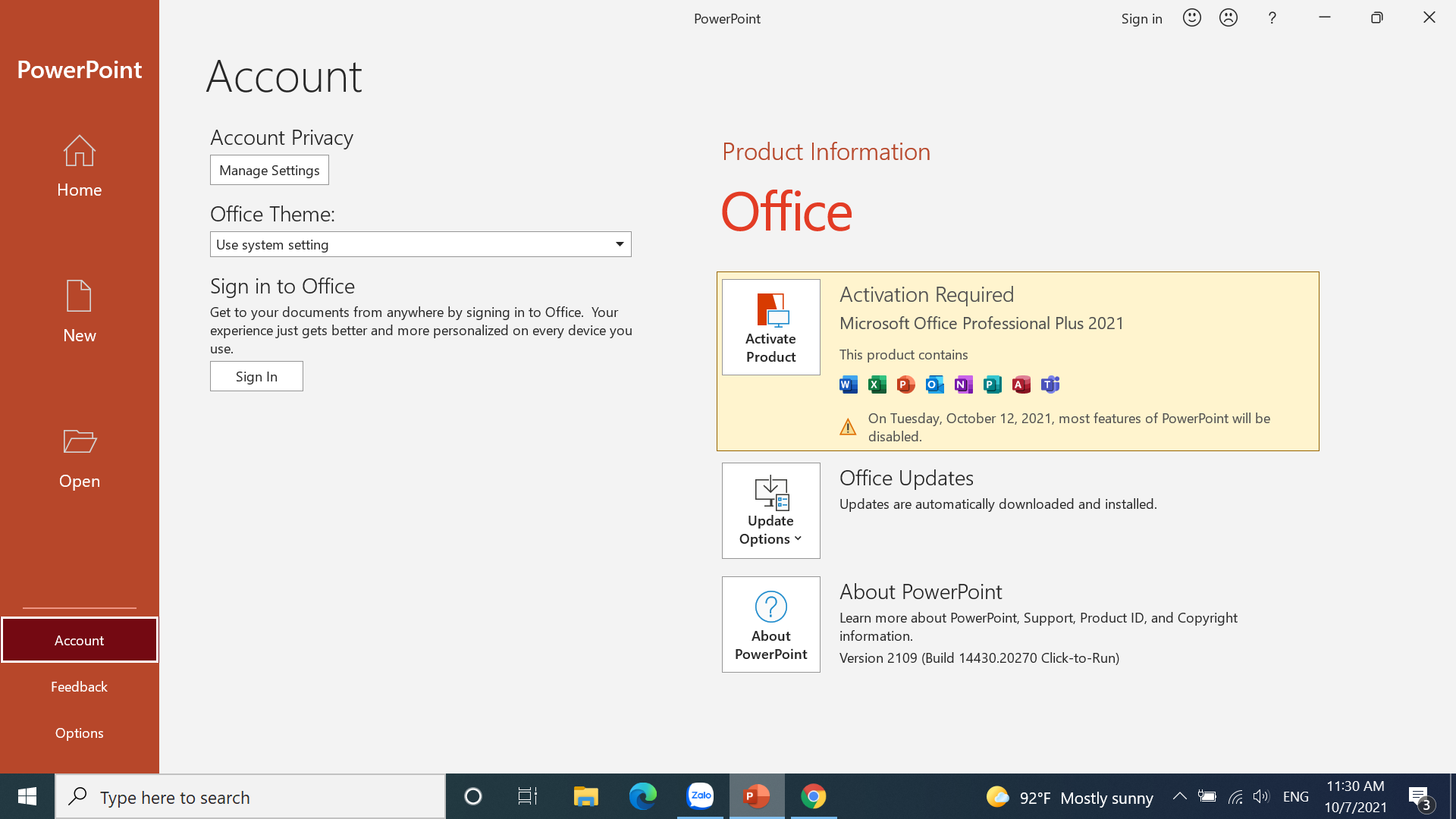Click Activate Product button

point(770,327)
